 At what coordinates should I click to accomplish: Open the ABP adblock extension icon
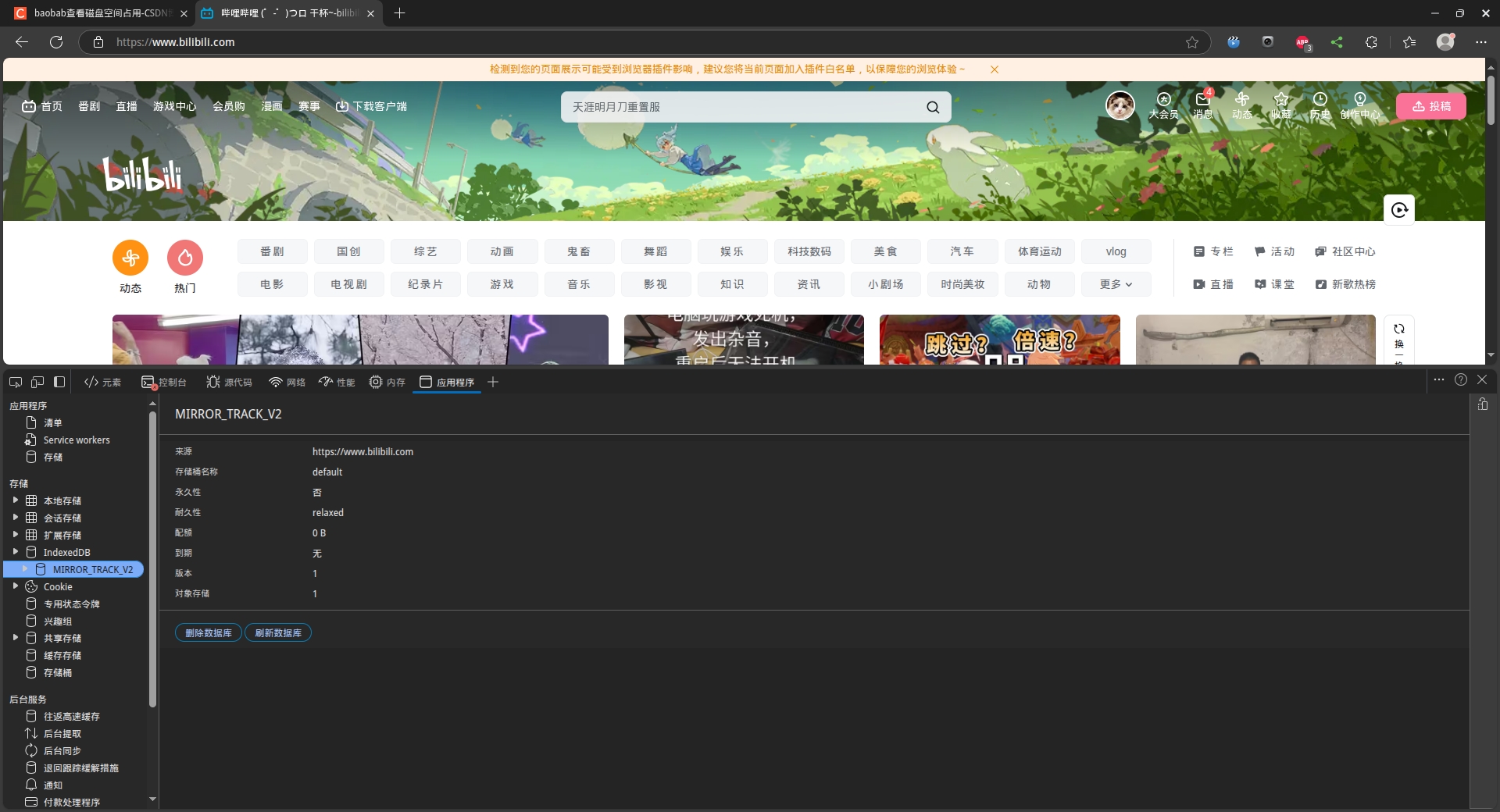tap(1302, 42)
